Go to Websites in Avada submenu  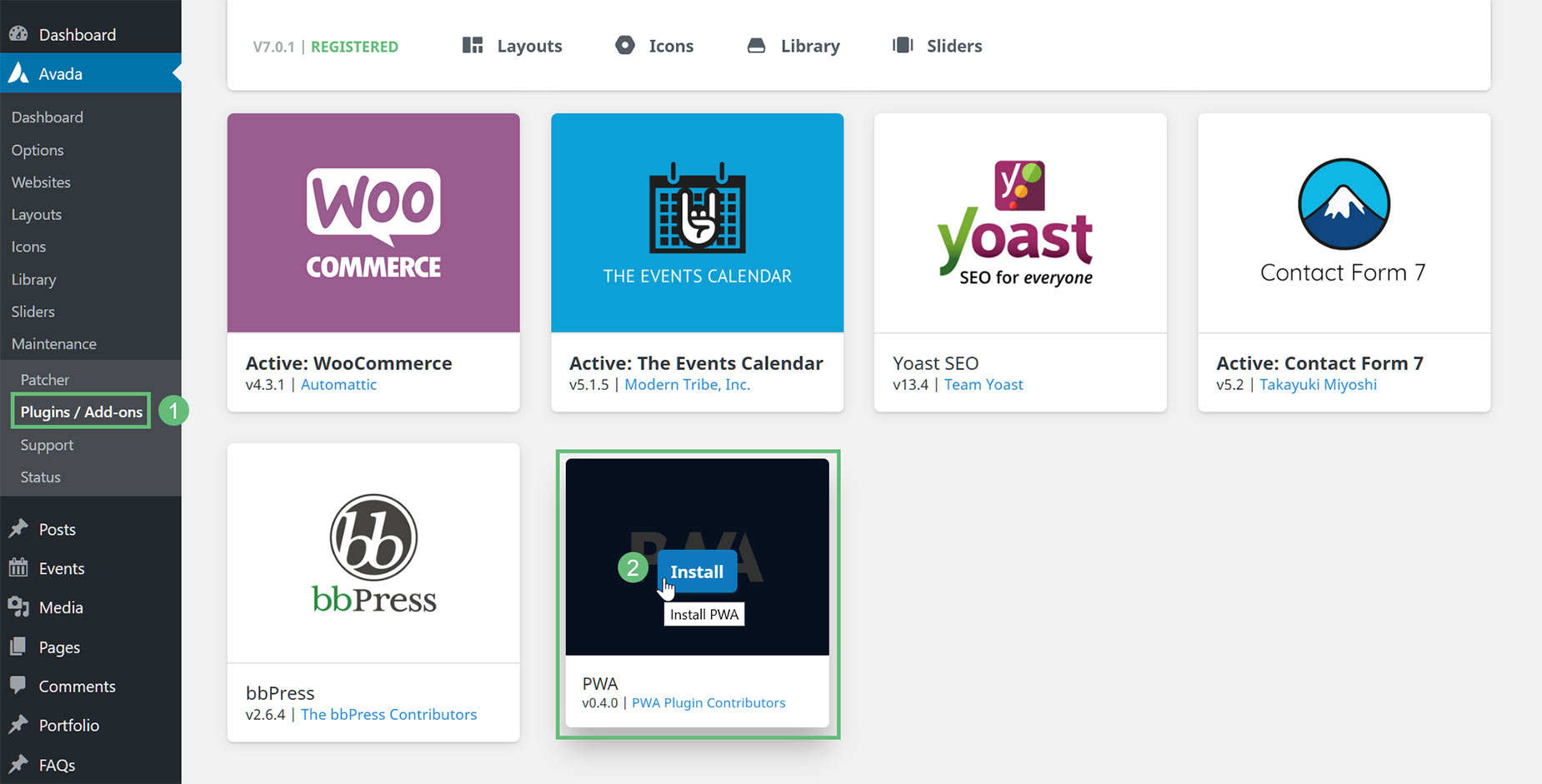pos(41,182)
